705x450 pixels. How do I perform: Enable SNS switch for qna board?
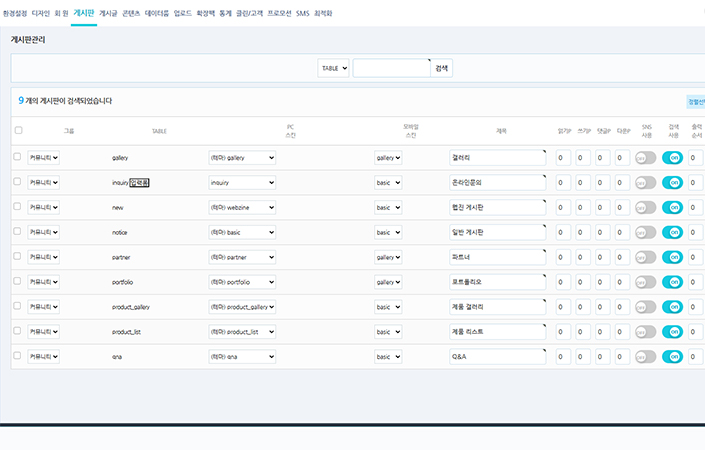645,356
